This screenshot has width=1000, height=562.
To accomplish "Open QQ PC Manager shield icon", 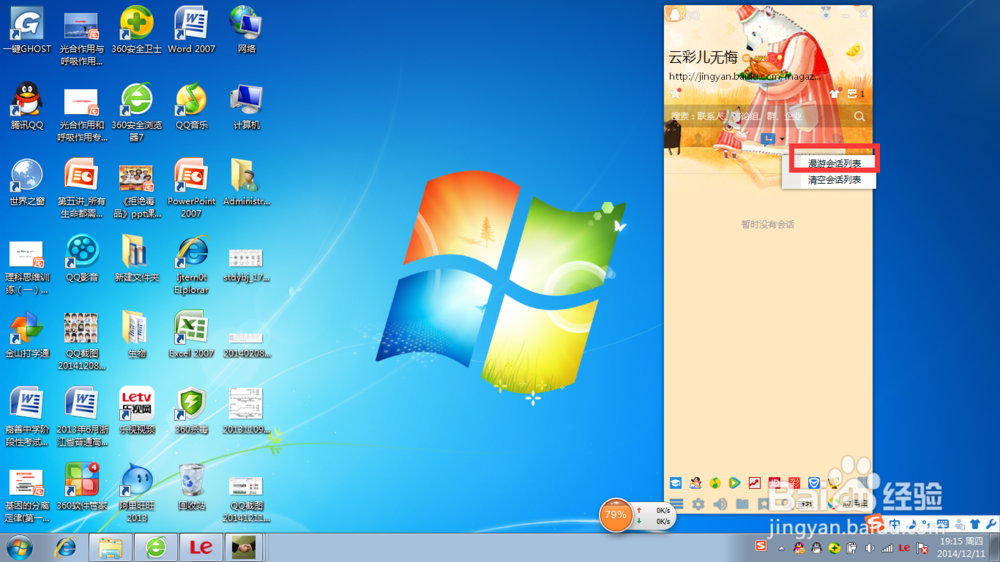I will coord(814,483).
